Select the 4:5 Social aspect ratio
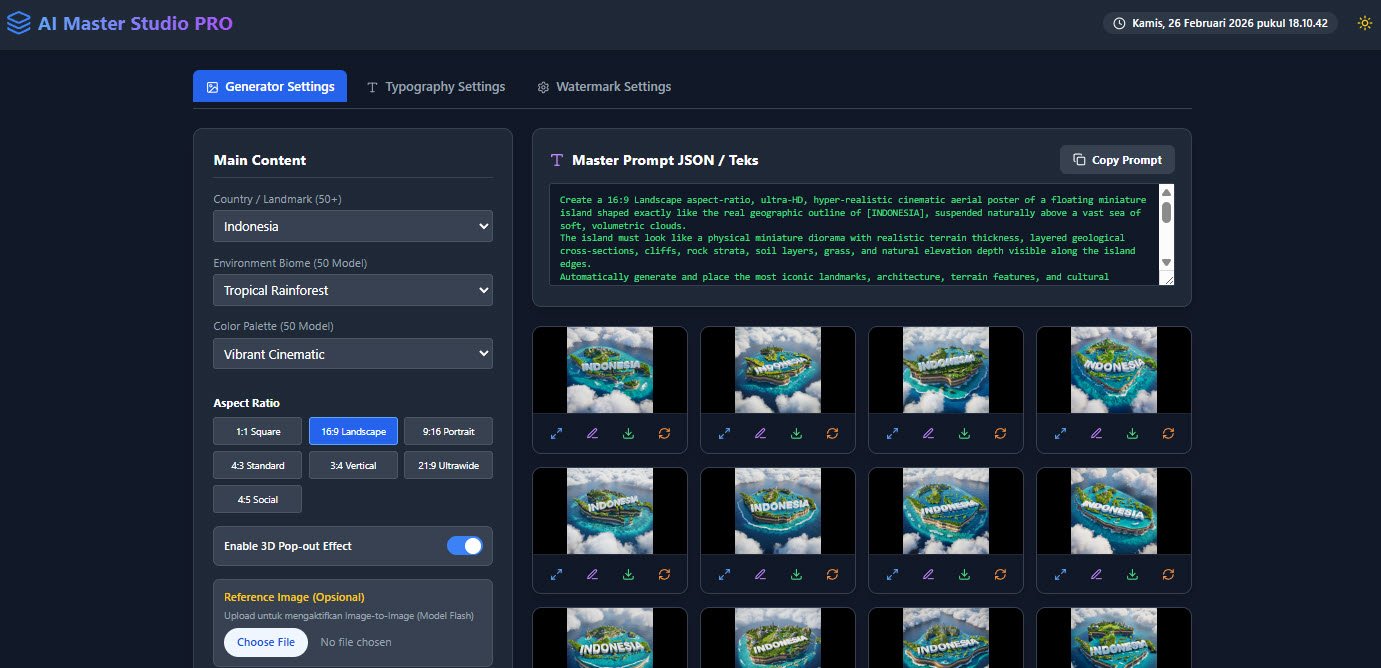Image resolution: width=1381 pixels, height=668 pixels. (258, 499)
